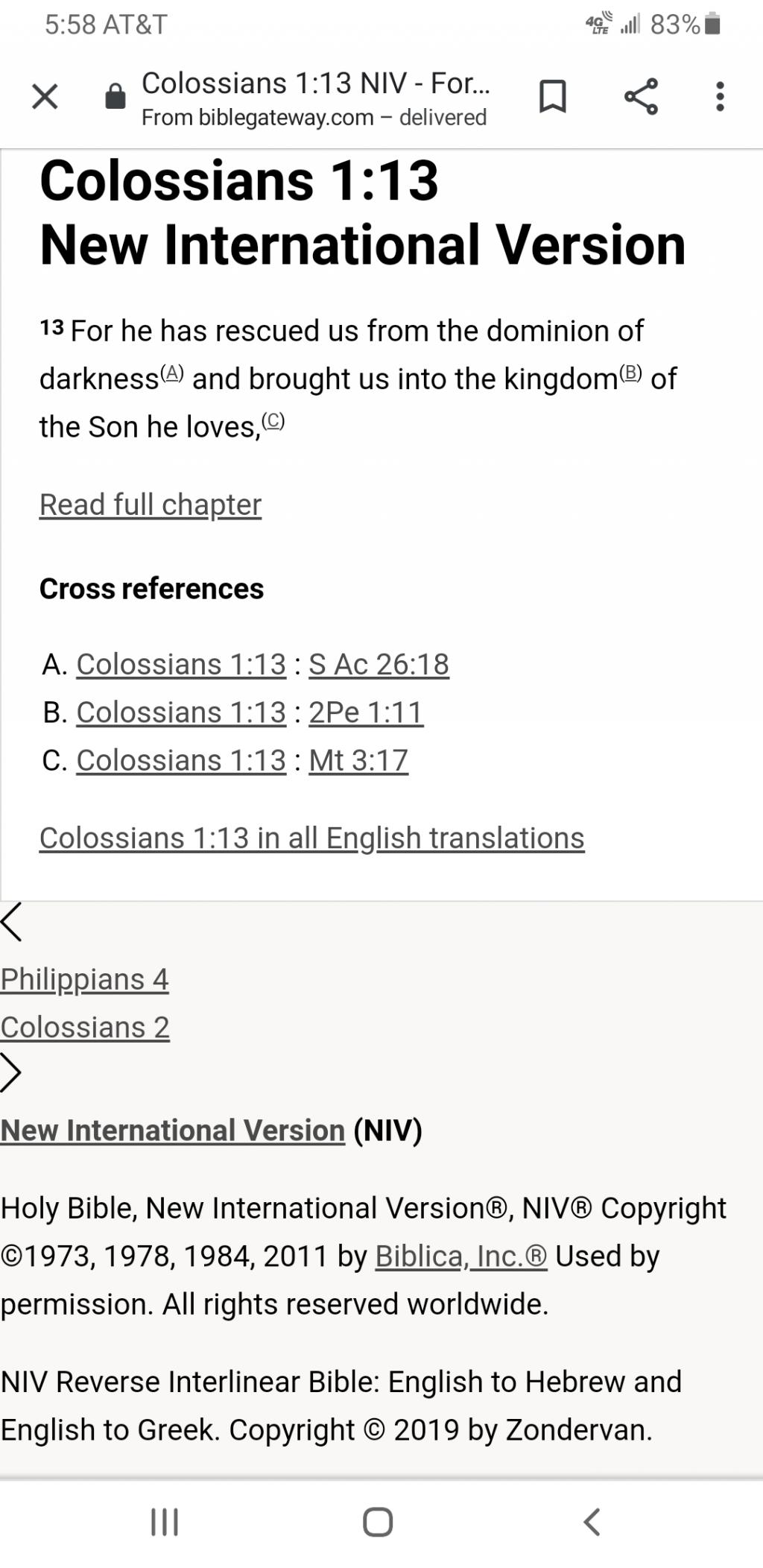This screenshot has width=763, height=1568.
Task: Open the three-dot overflow menu
Action: [x=720, y=97]
